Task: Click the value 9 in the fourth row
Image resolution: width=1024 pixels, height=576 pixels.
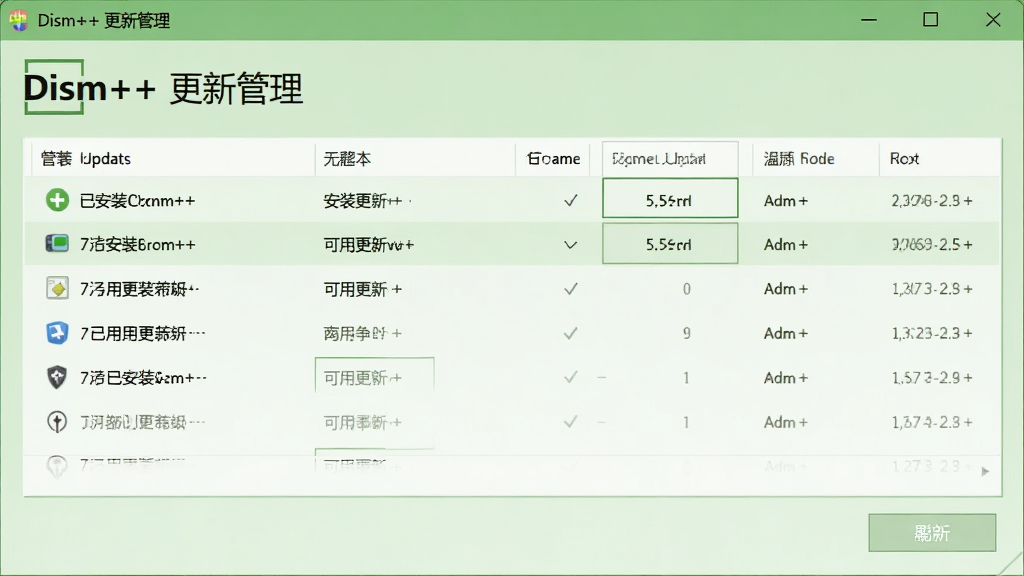Action: [x=686, y=333]
